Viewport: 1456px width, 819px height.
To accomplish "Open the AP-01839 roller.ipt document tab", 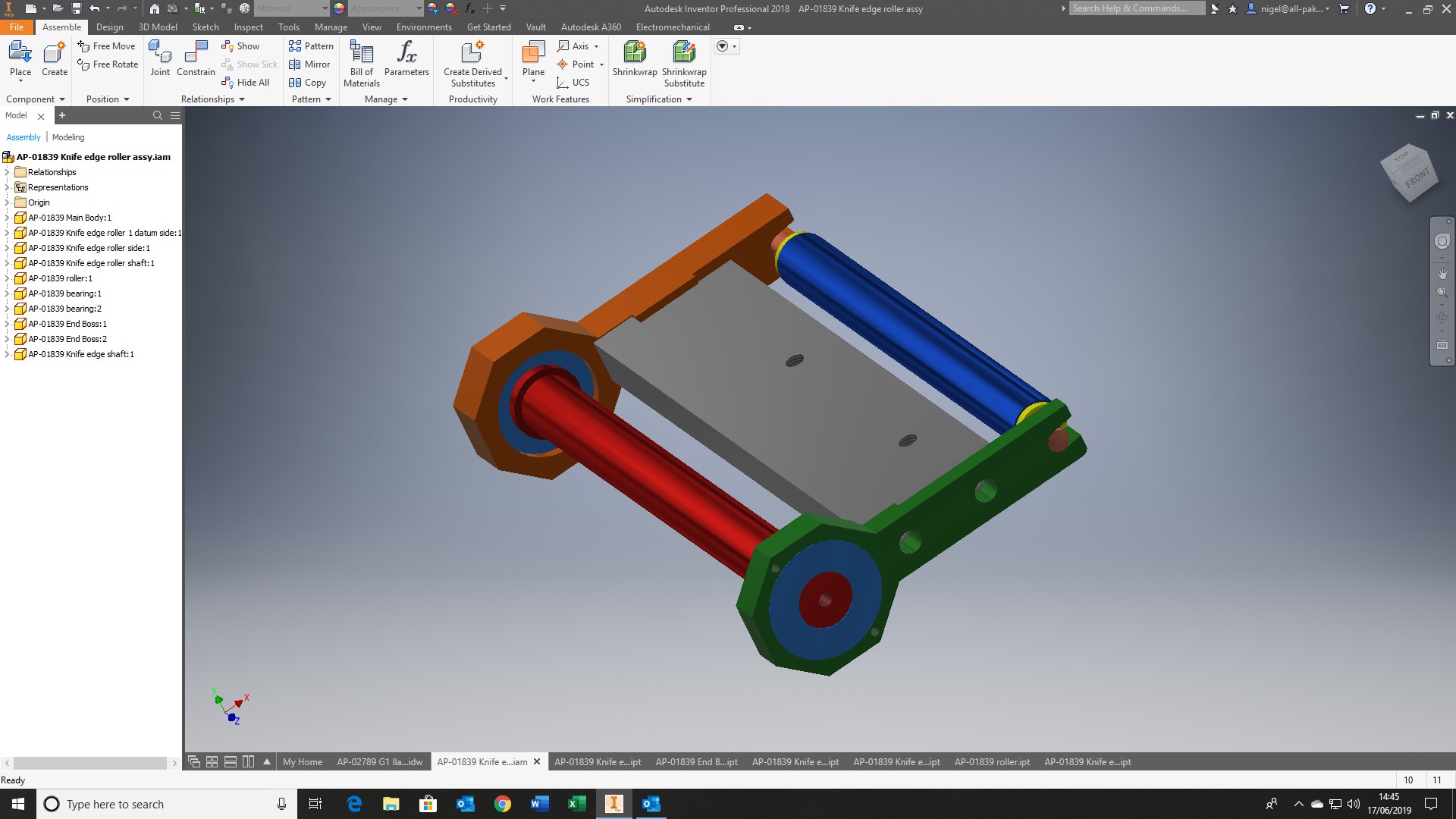I will click(x=992, y=762).
